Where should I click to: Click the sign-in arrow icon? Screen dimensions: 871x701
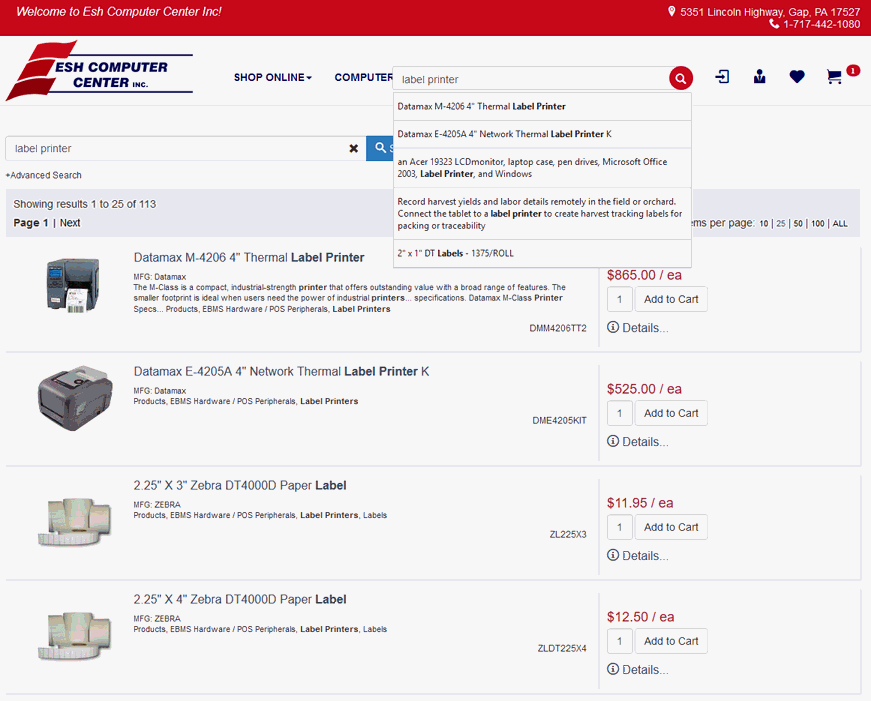pos(722,77)
